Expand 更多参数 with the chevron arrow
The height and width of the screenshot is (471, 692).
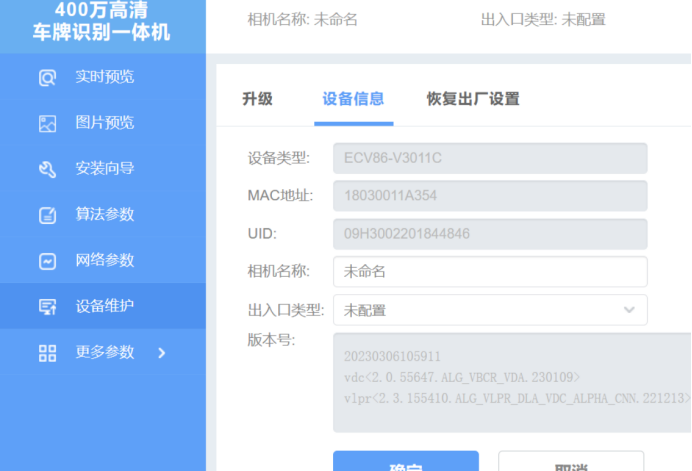coord(162,353)
